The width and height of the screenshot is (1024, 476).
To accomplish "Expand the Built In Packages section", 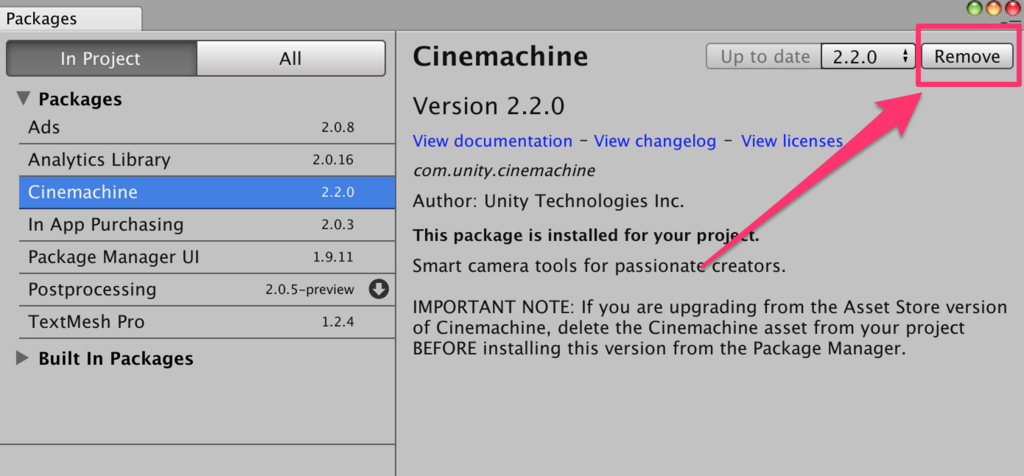I will (24, 358).
